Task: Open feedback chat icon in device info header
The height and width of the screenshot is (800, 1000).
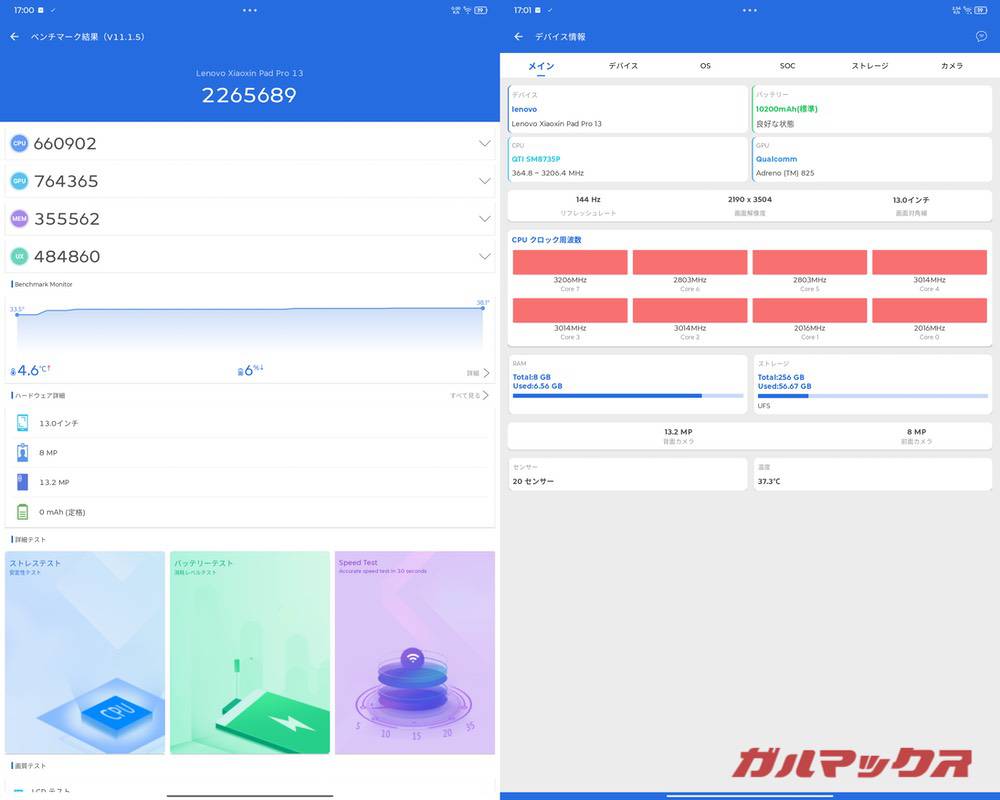Action: coord(981,37)
